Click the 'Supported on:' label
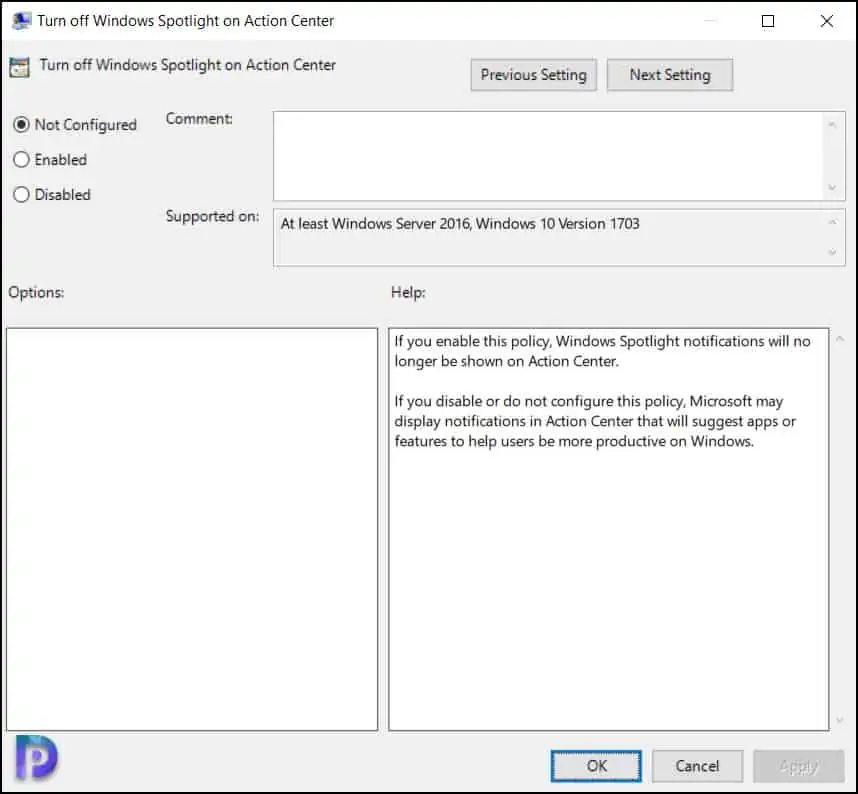Image resolution: width=858 pixels, height=794 pixels. tap(212, 217)
